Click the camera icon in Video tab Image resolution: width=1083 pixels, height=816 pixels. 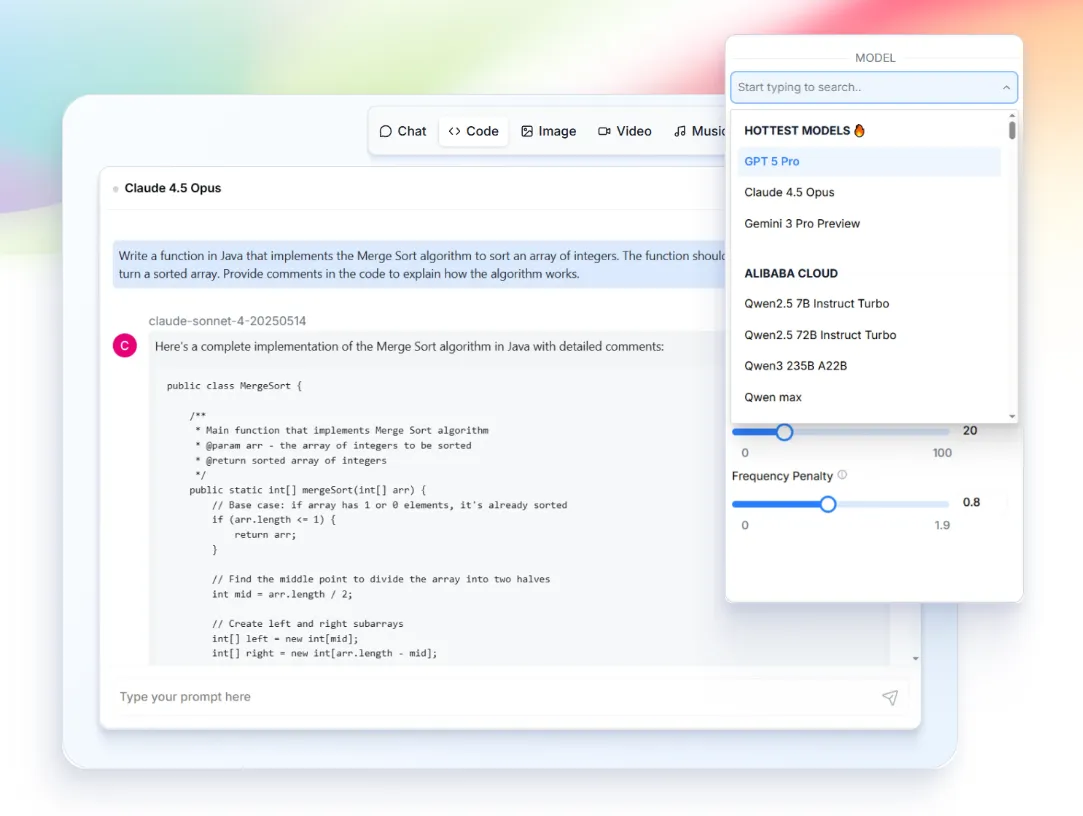pyautogui.click(x=604, y=131)
